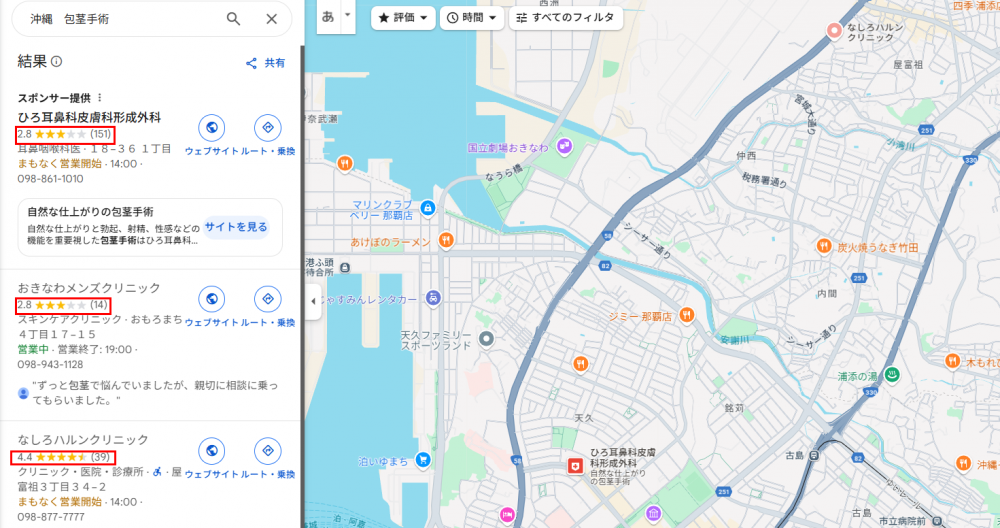Open なしろハルンクリニック website icon
The height and width of the screenshot is (528, 1000).
(x=211, y=451)
